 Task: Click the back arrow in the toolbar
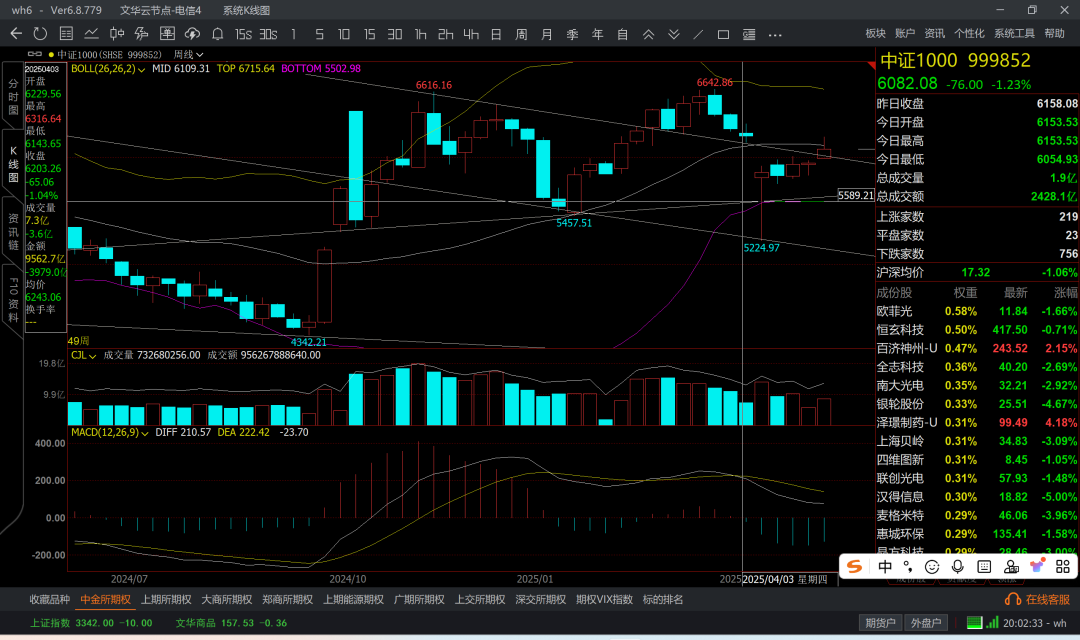[x=16, y=34]
